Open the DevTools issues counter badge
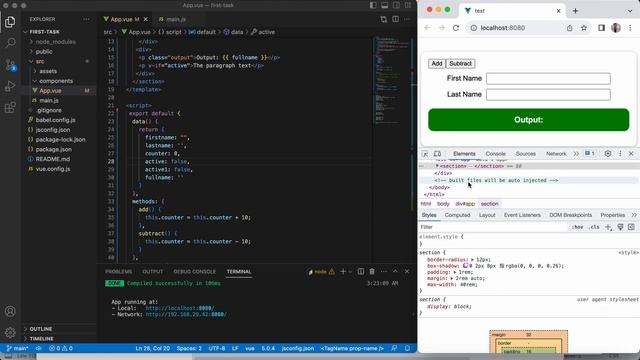The height and width of the screenshot is (360, 640). coord(589,153)
